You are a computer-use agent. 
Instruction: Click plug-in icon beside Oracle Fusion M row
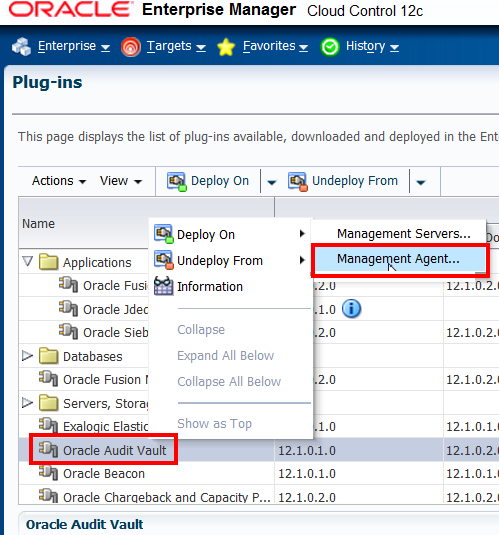[x=48, y=379]
